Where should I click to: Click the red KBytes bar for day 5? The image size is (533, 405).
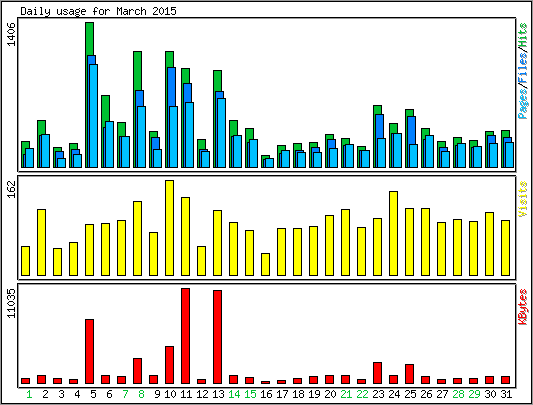89,352
